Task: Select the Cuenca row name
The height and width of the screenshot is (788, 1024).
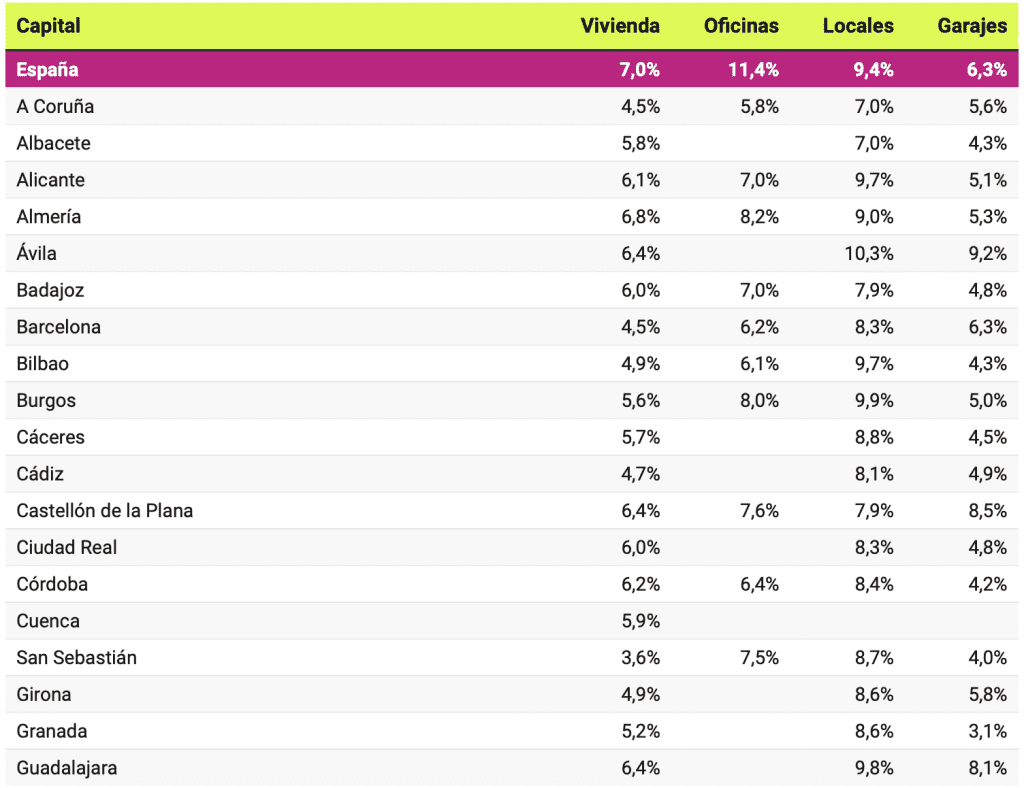Action: point(48,621)
